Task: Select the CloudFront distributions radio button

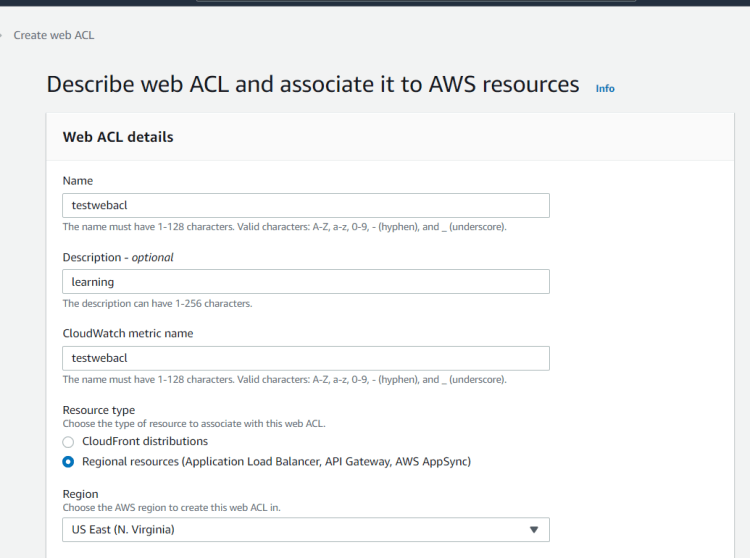Action: 68,442
